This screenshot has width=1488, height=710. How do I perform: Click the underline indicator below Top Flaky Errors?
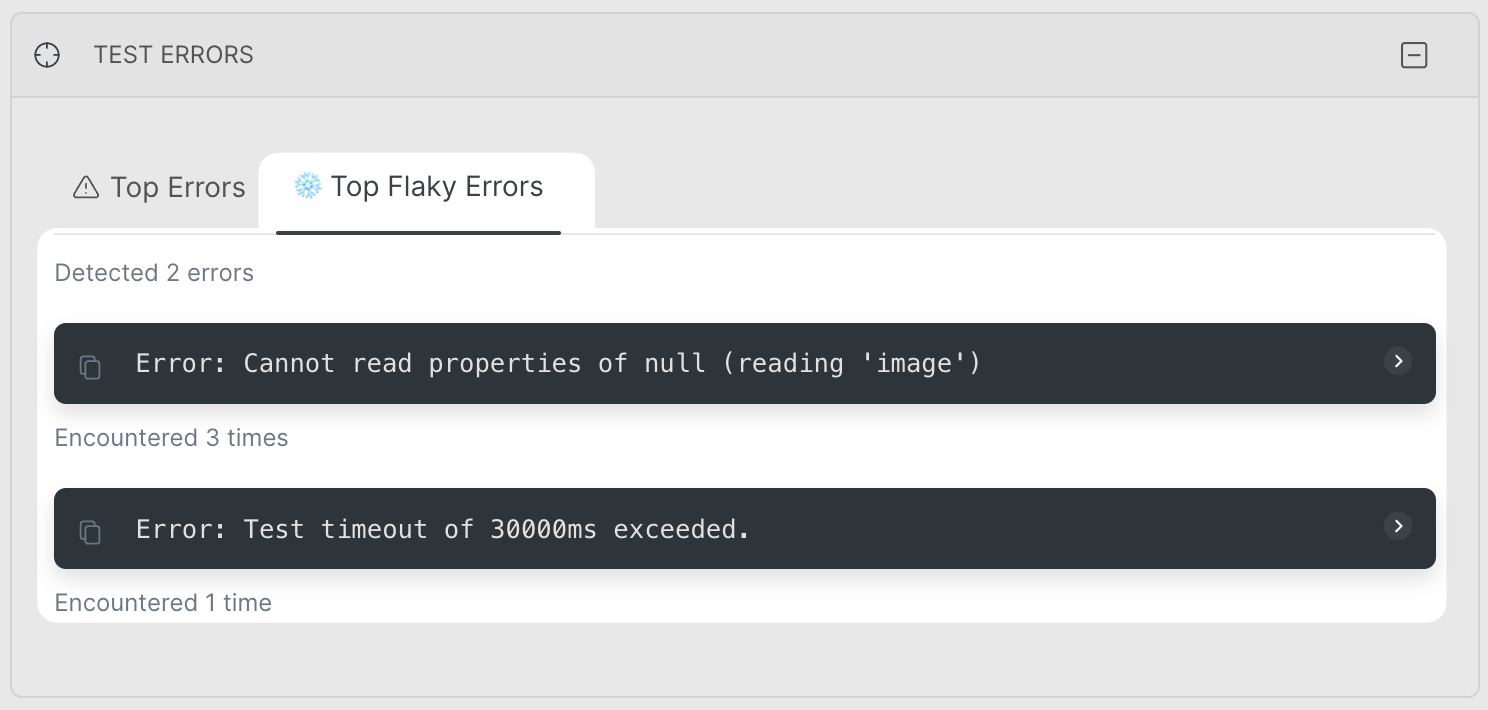[418, 233]
